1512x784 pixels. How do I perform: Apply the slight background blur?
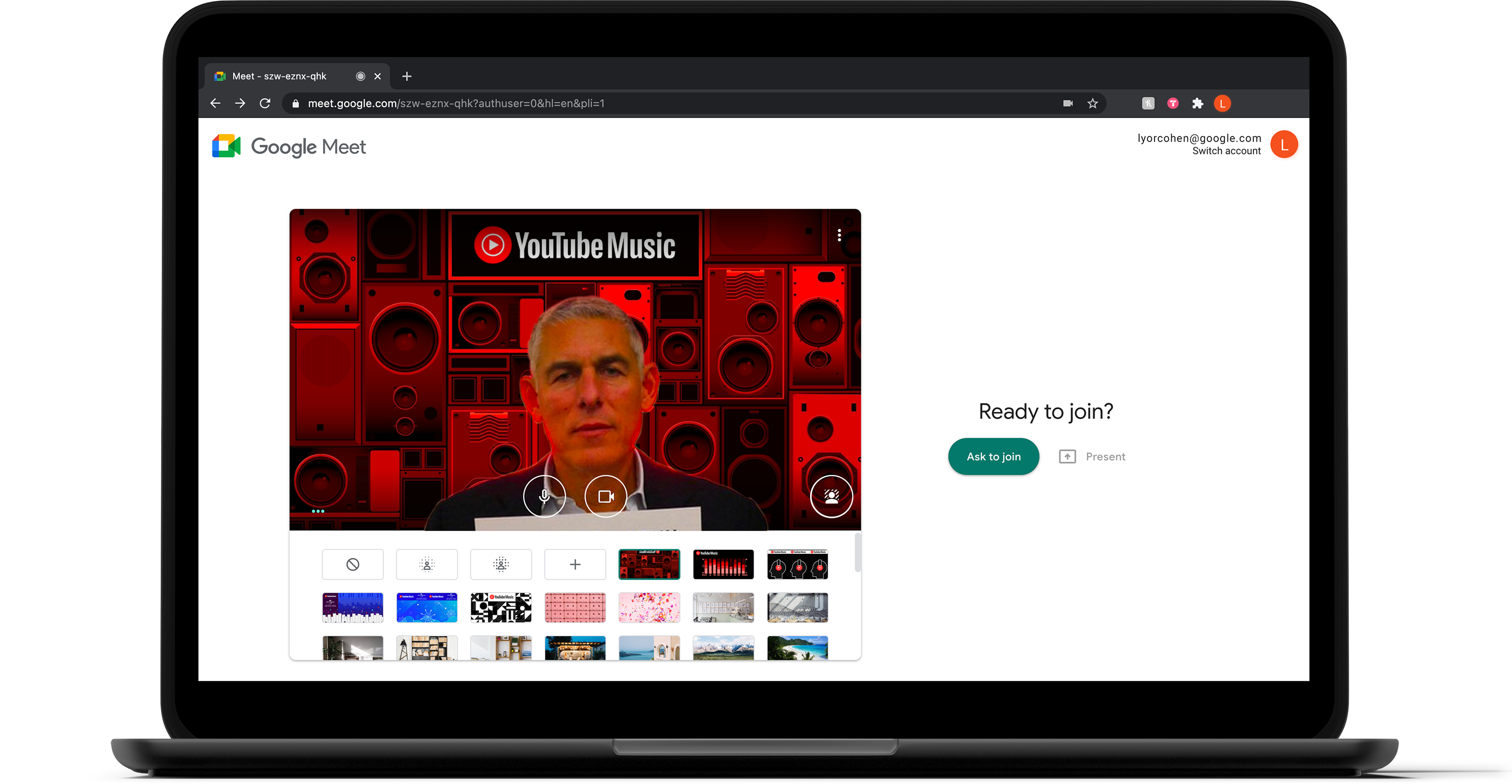tap(427, 564)
